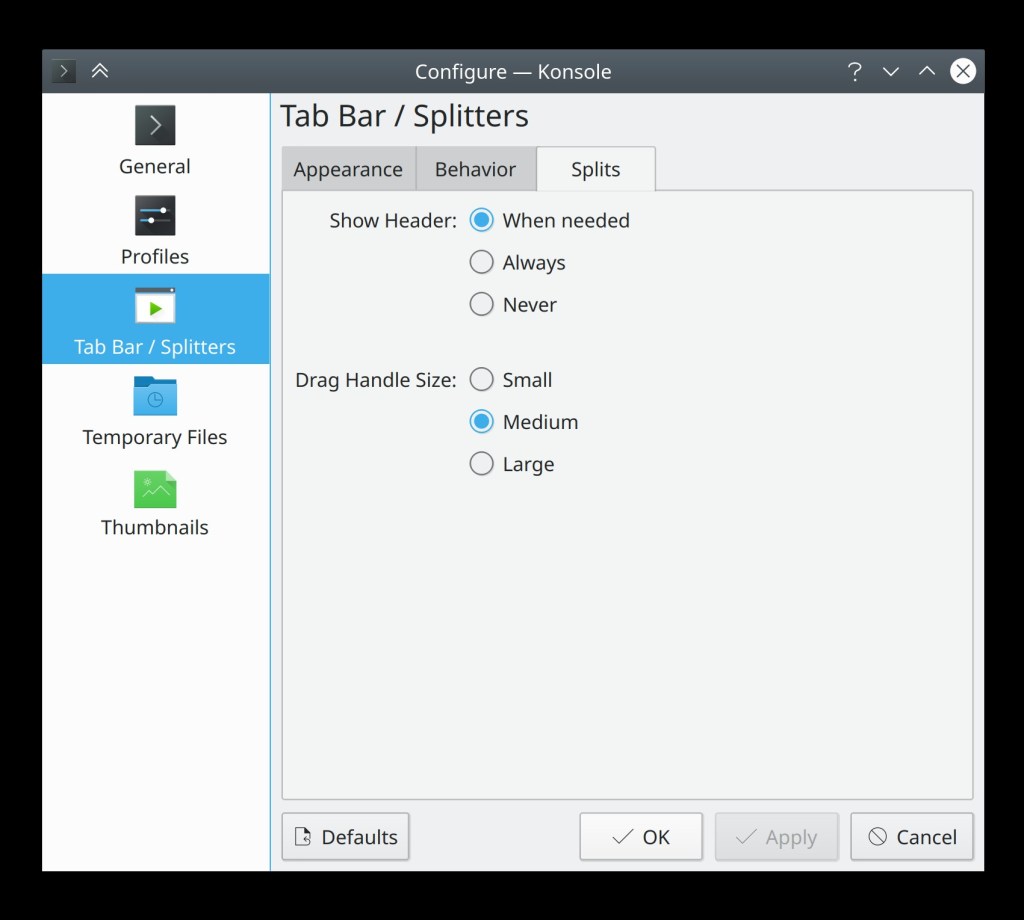Select 'When needed' header option
This screenshot has width=1024, height=920.
click(x=482, y=220)
